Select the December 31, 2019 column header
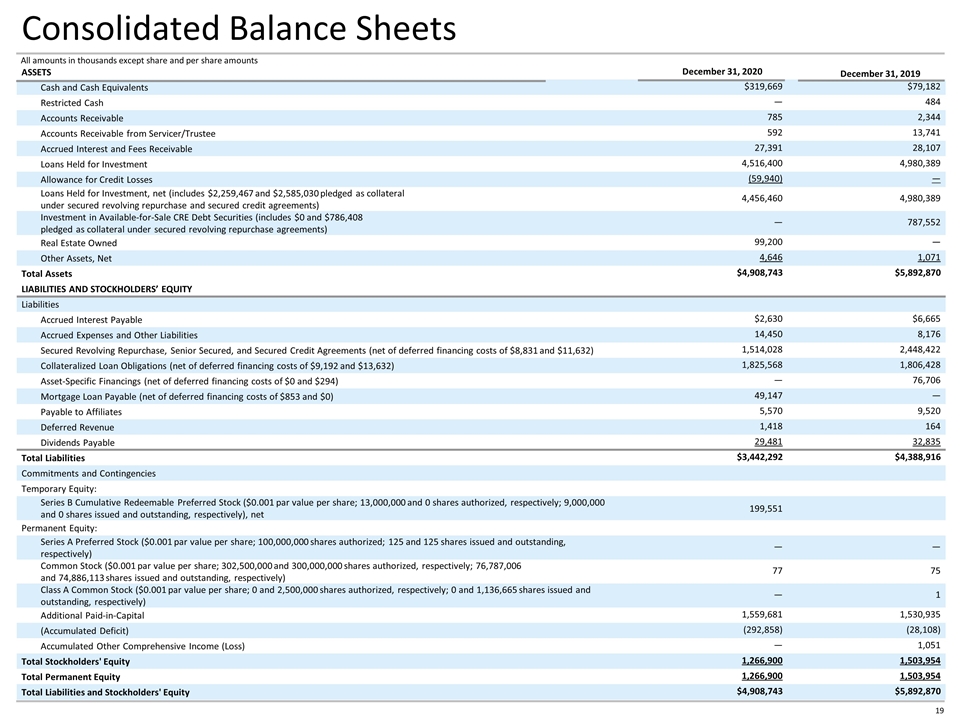This screenshot has width=960, height=720. [880, 73]
